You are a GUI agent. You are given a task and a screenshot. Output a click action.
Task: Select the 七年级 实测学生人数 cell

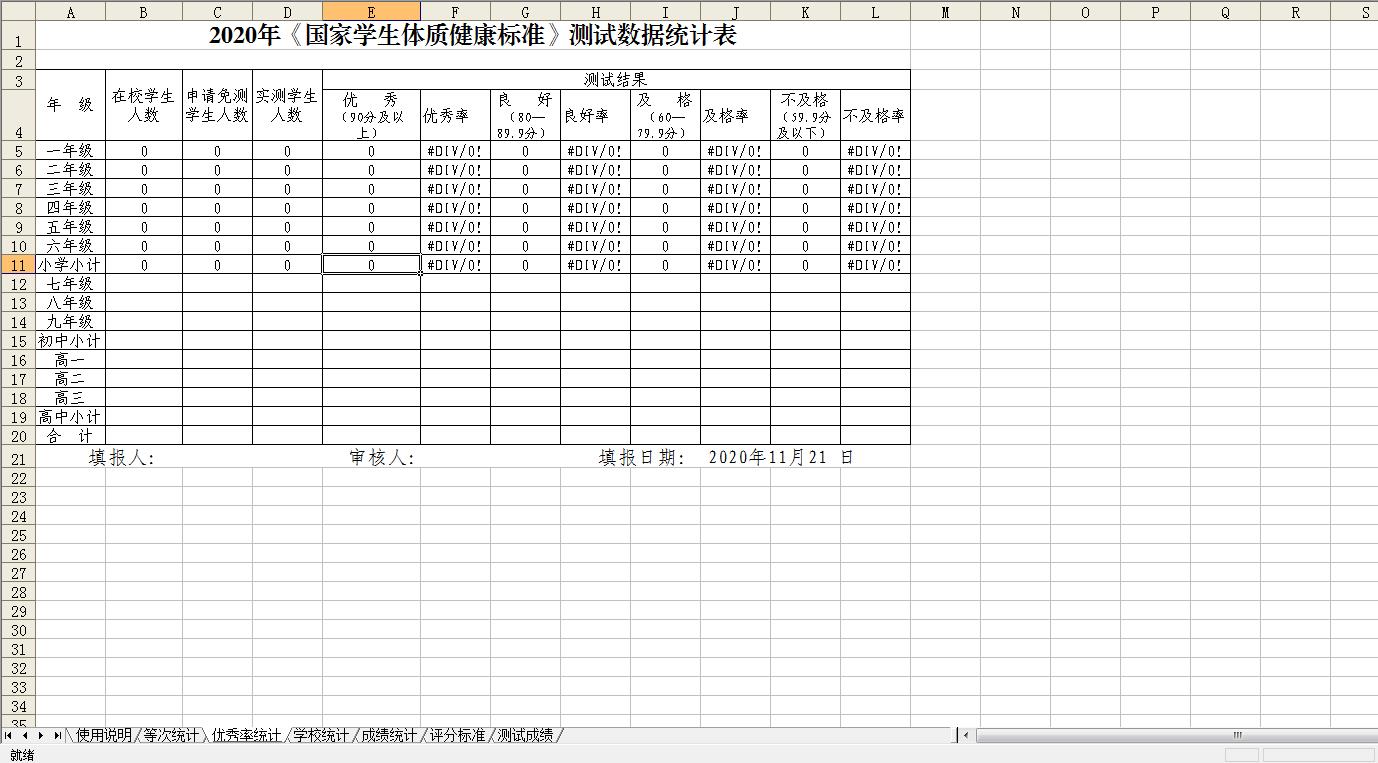(287, 284)
